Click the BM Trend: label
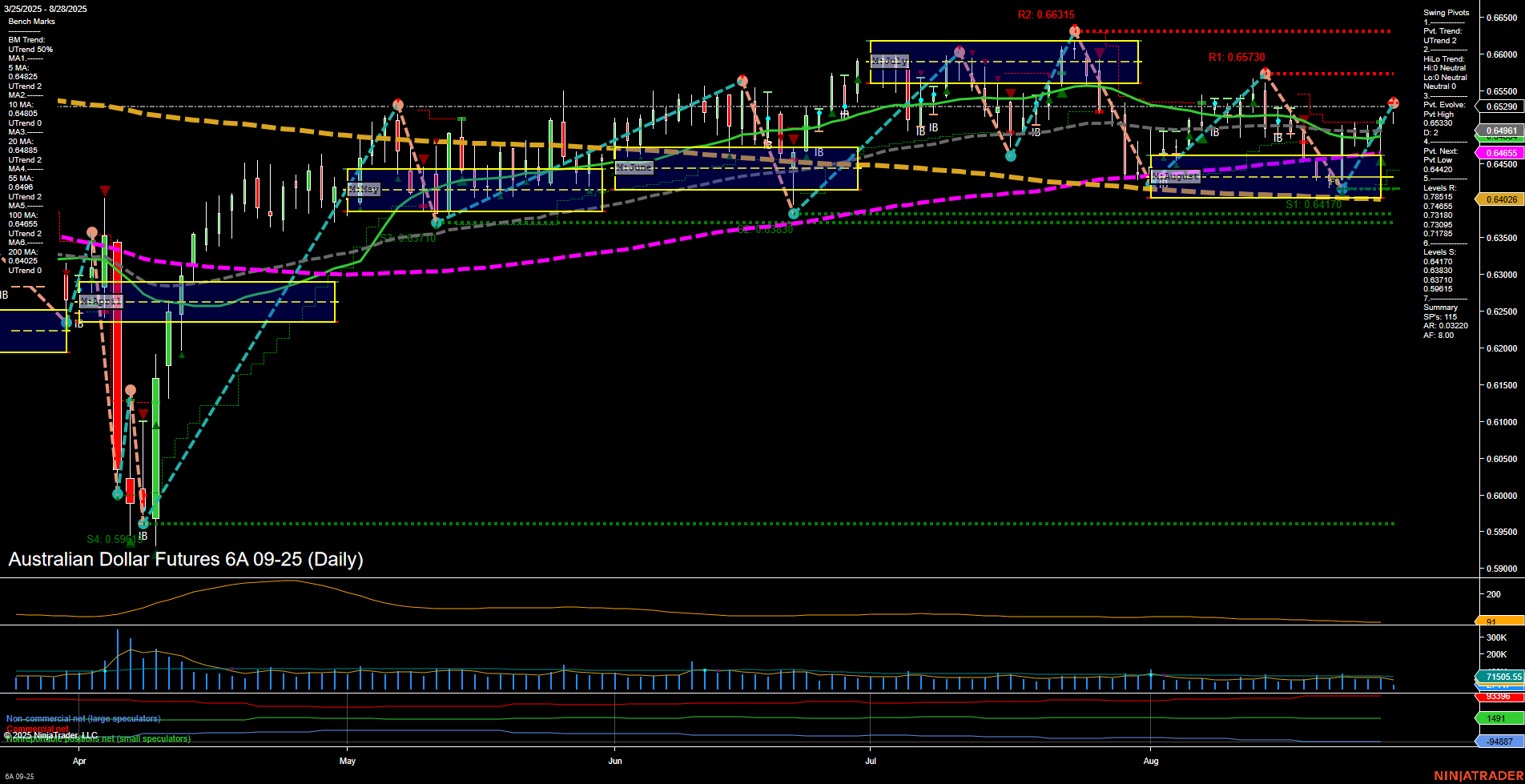The width and height of the screenshot is (1525, 784). [x=26, y=40]
